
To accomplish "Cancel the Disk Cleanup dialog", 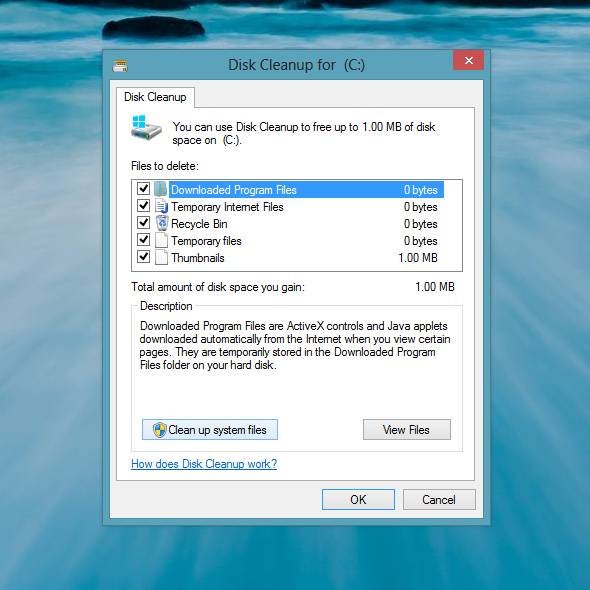I will (439, 500).
